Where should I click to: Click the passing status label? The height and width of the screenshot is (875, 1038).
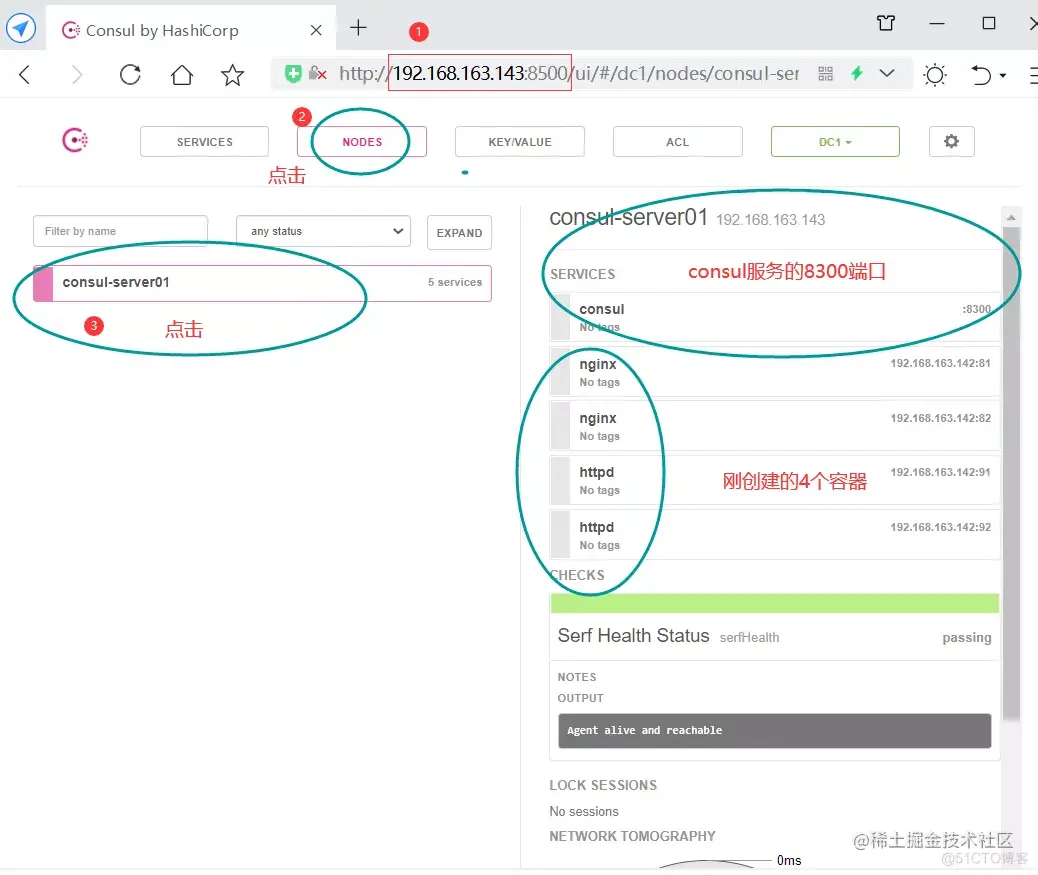pos(967,637)
